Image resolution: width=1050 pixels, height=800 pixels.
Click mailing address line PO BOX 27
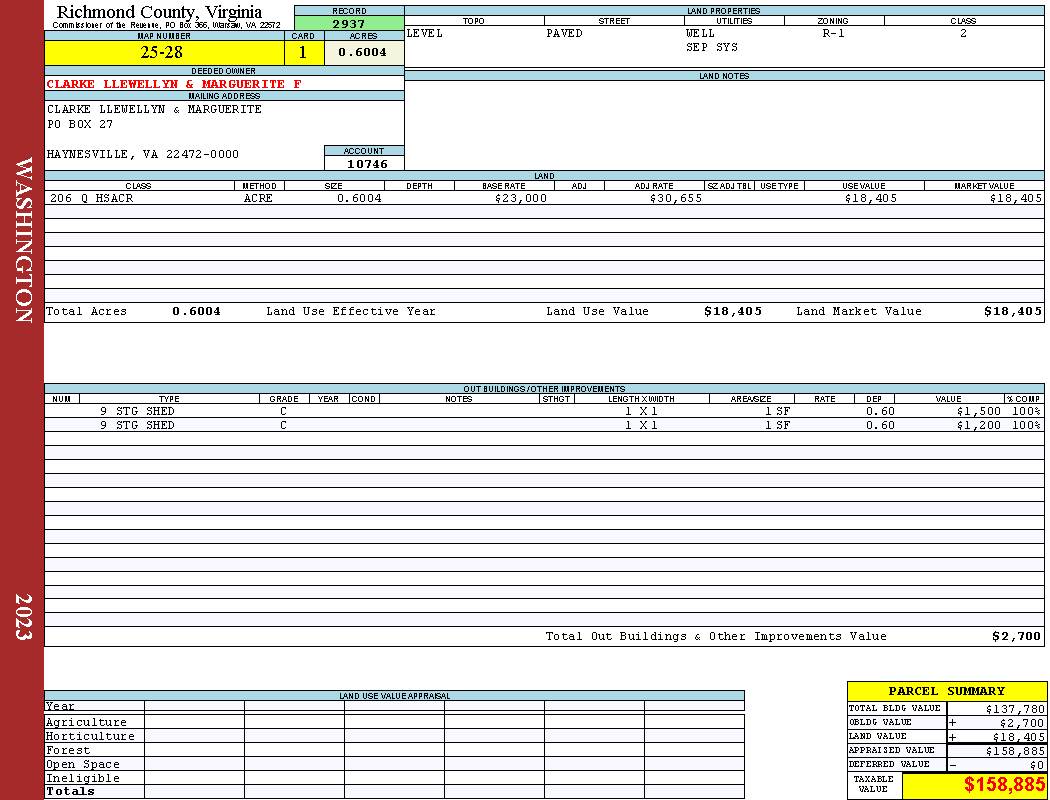(80, 125)
